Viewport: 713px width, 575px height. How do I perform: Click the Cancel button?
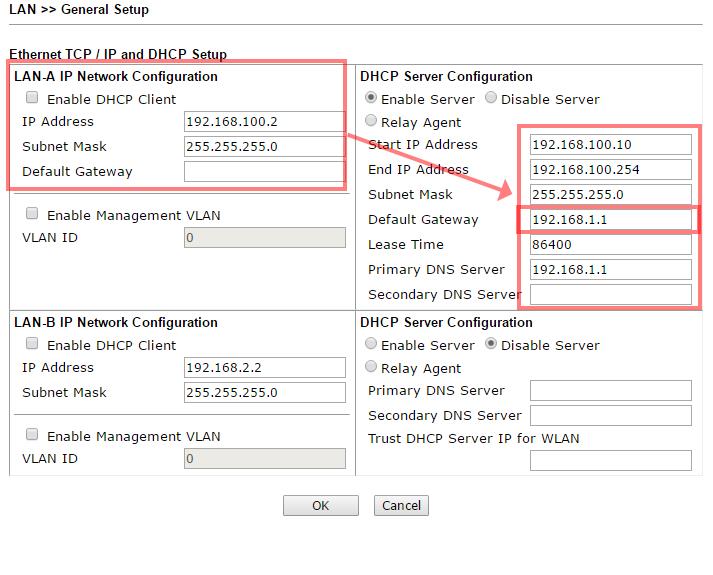401,505
